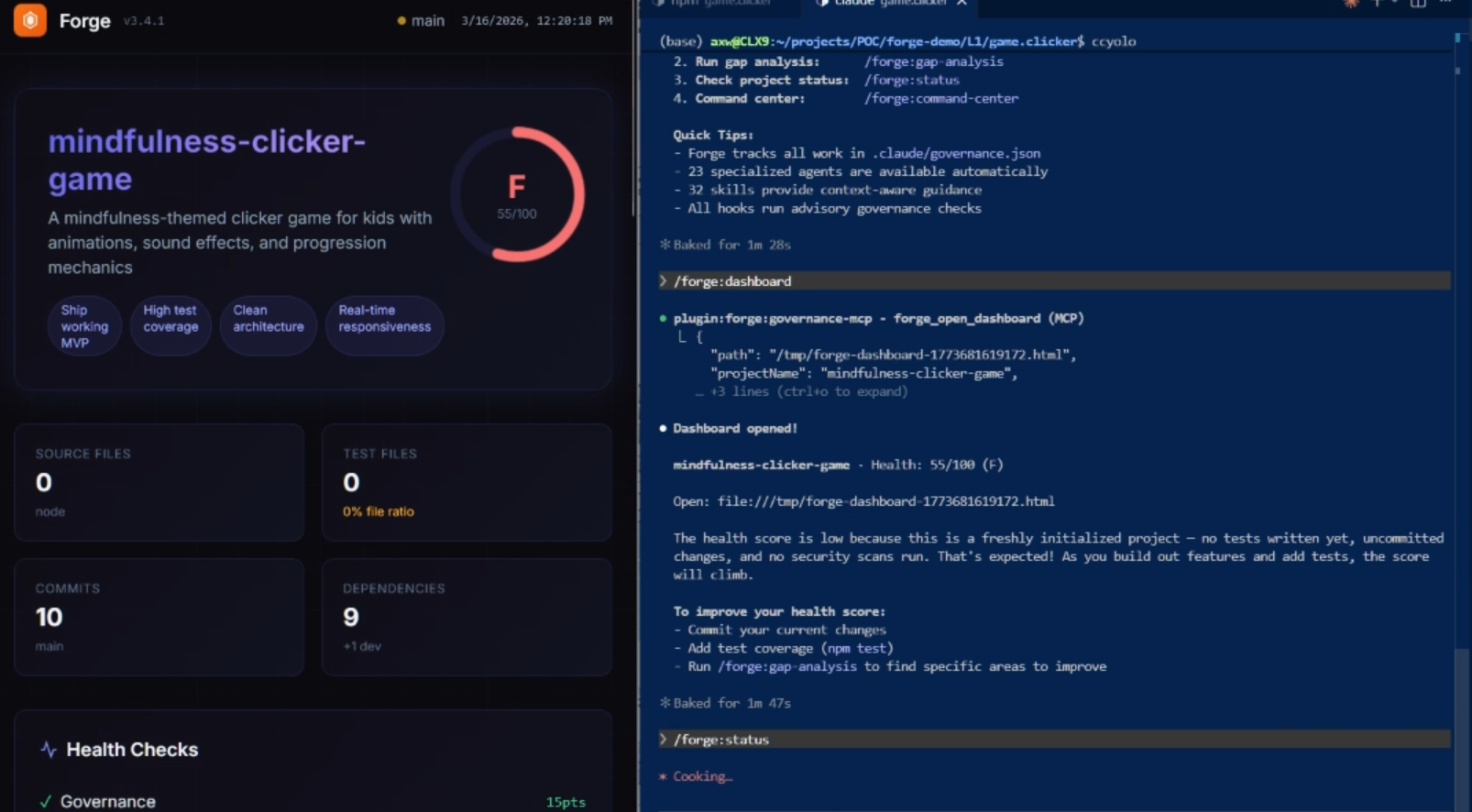Select the Real-time responsiveness tag

click(384, 326)
